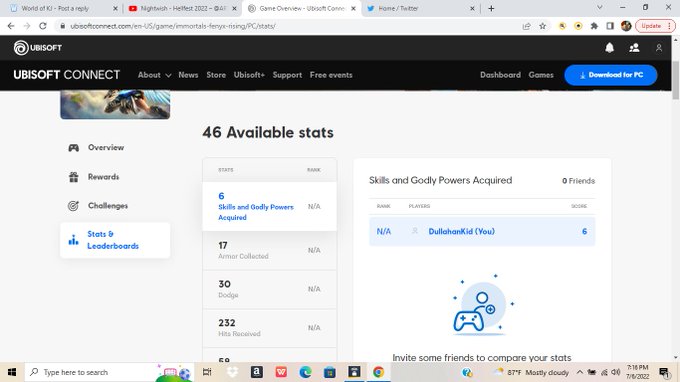Image resolution: width=680 pixels, height=382 pixels.
Task: Click the share page icon in address bar
Action: [526, 26]
